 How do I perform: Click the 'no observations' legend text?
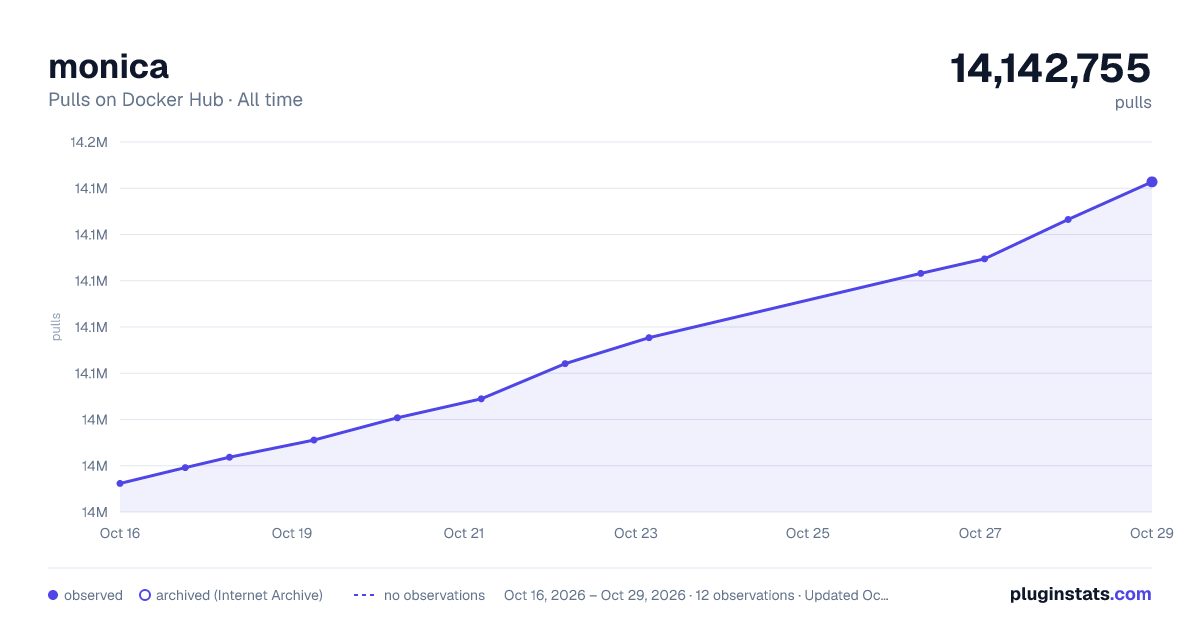coord(434,595)
